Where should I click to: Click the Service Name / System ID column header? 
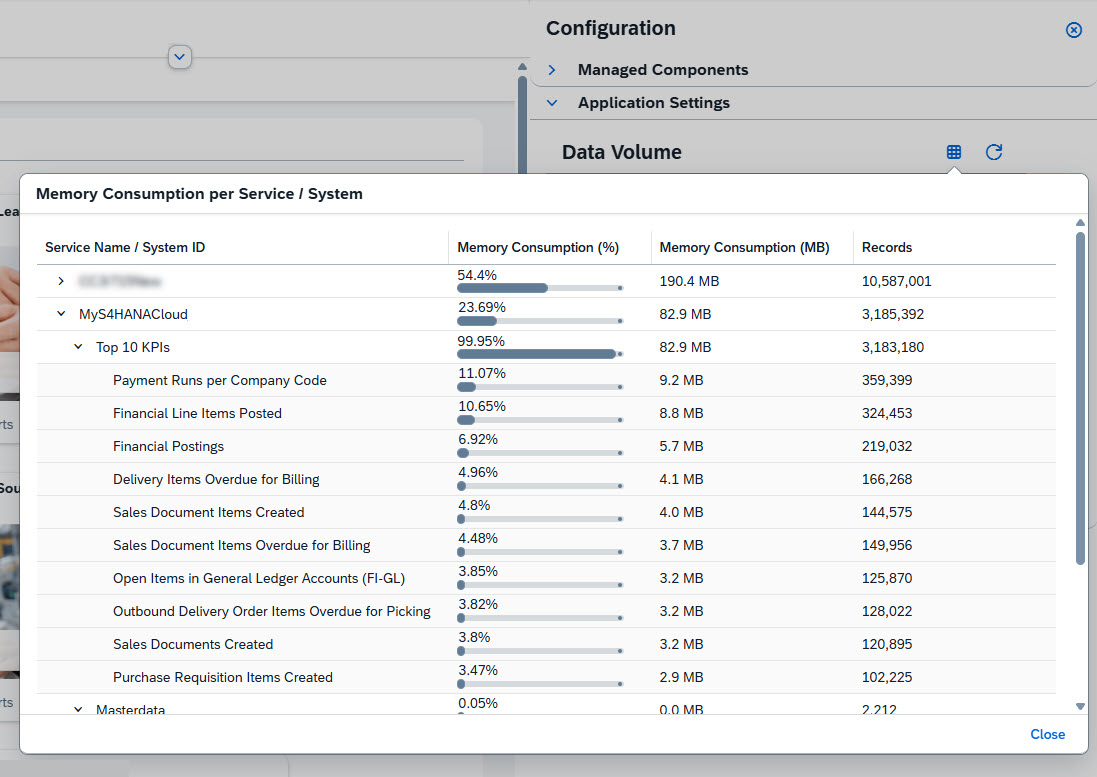125,247
